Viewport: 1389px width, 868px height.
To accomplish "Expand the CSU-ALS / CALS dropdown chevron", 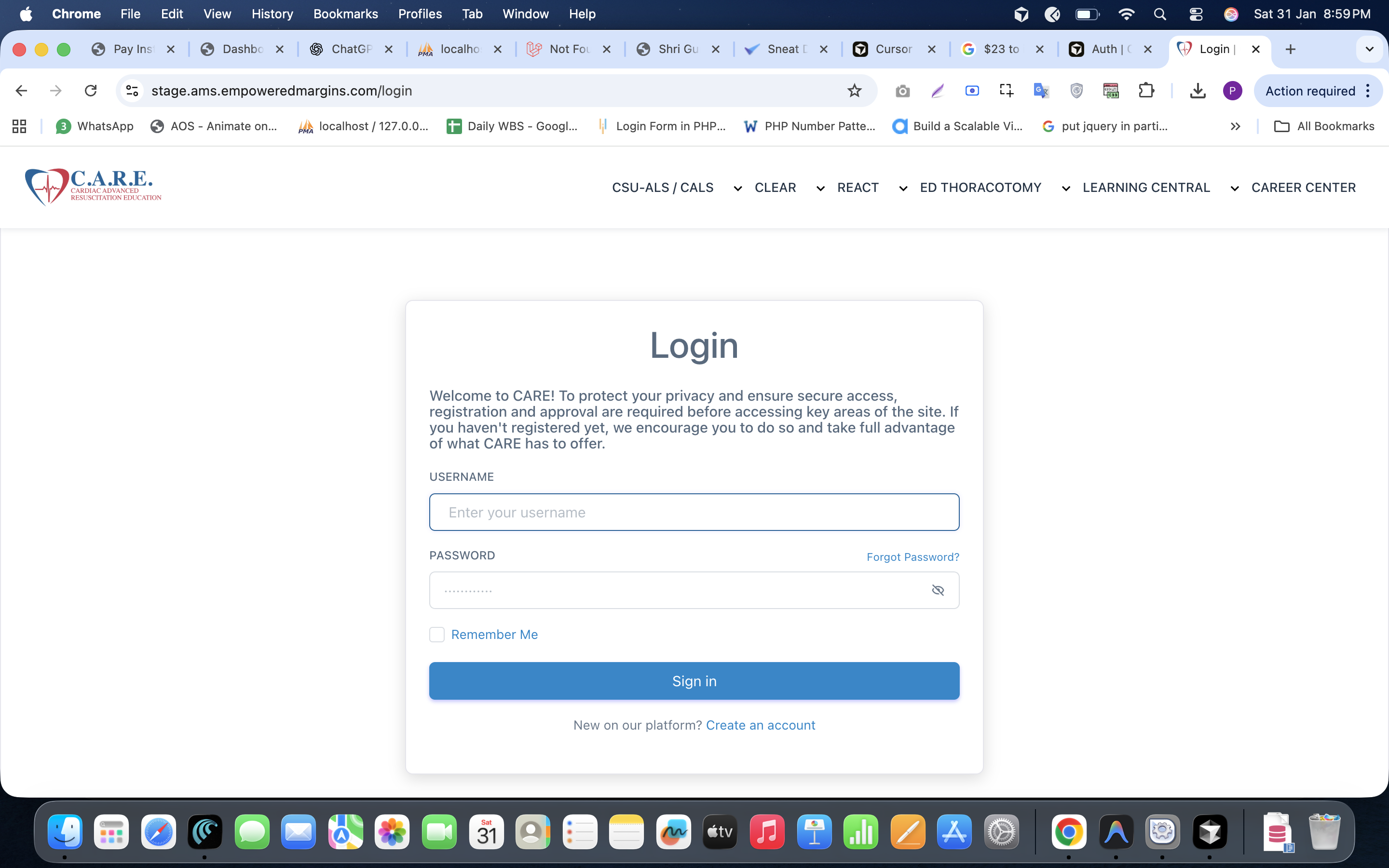I will coord(737,188).
